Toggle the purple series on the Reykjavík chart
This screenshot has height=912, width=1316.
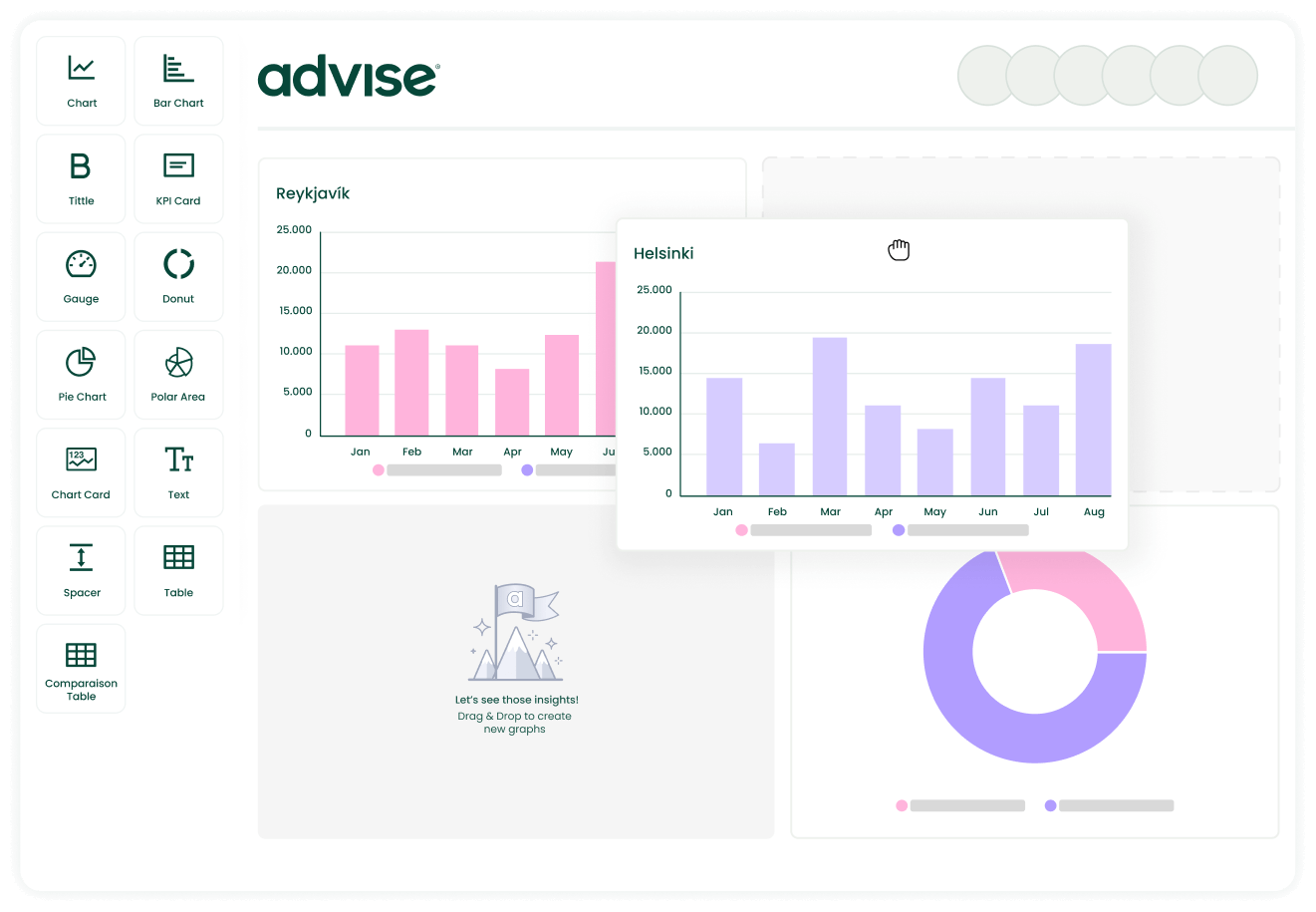click(x=526, y=469)
